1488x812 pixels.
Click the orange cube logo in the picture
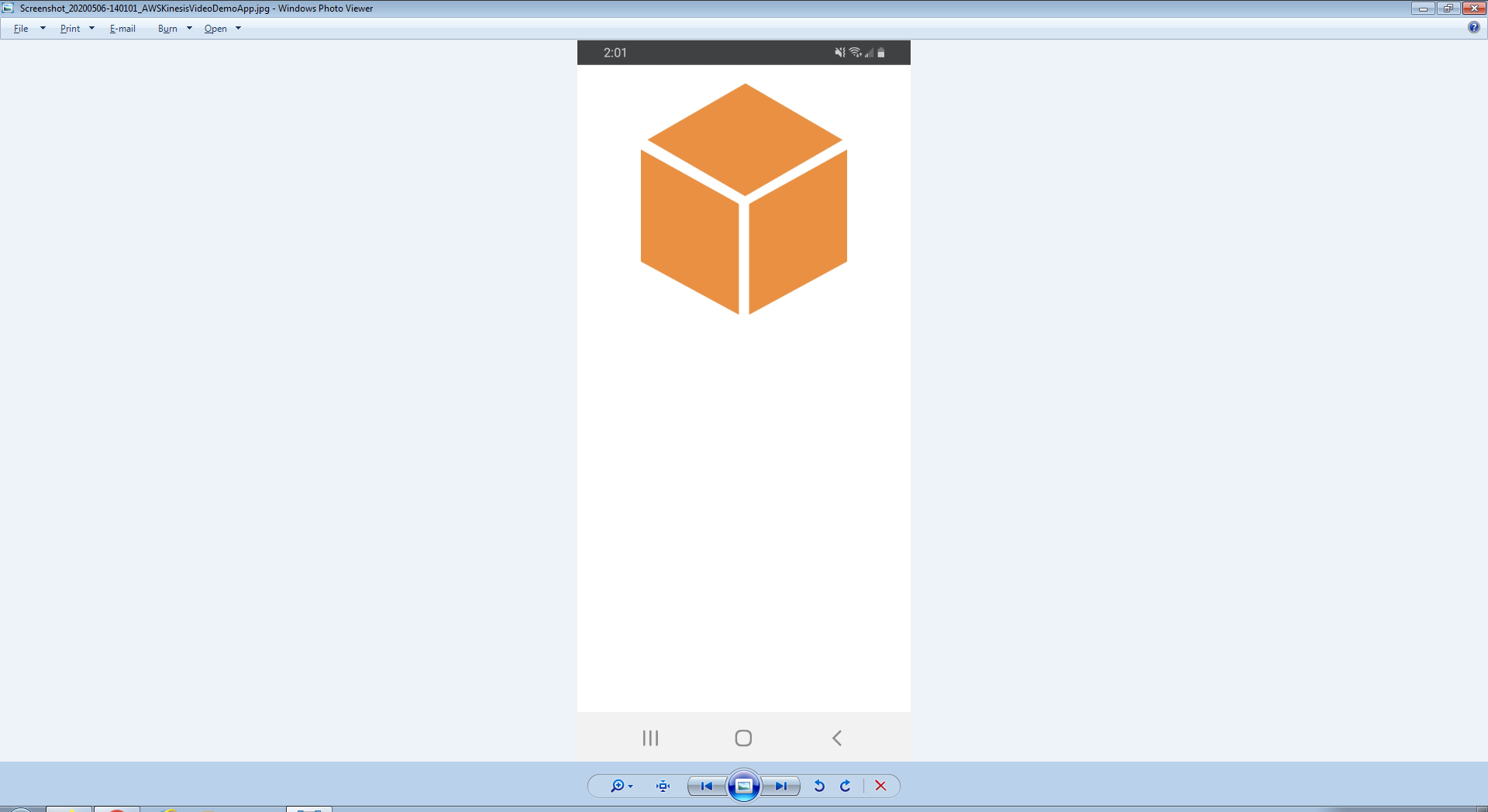(744, 199)
